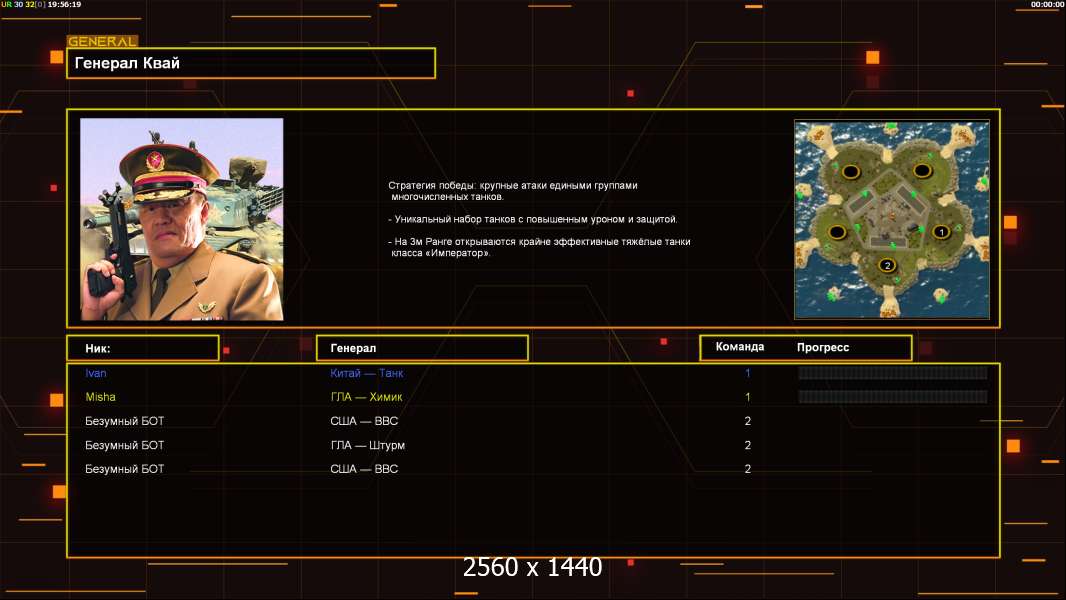Click the "Ник:" column header

(142, 348)
